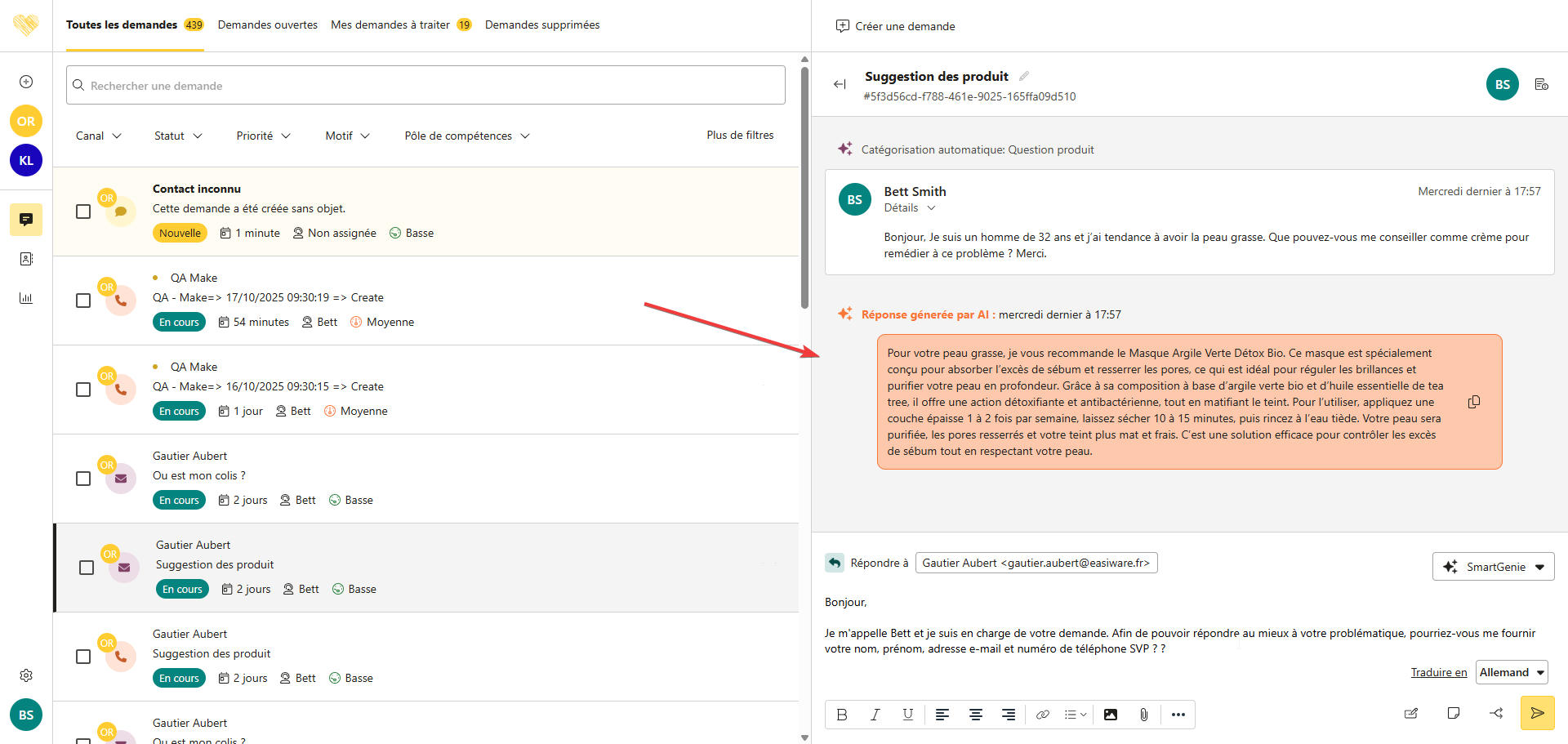
Task: Apply bold formatting in the reply editor
Action: (842, 715)
